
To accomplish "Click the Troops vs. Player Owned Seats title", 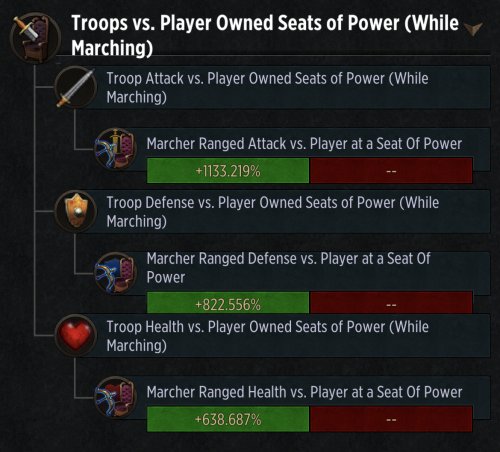I will 265,35.
